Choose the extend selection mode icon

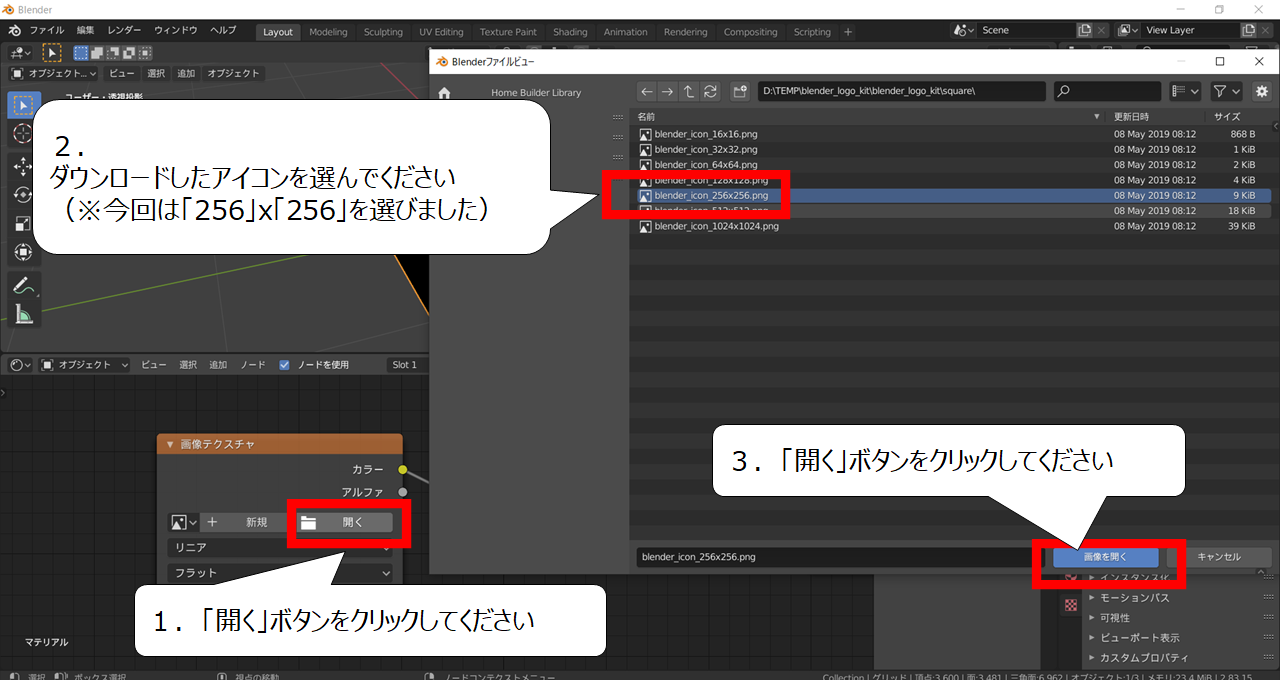pos(98,52)
